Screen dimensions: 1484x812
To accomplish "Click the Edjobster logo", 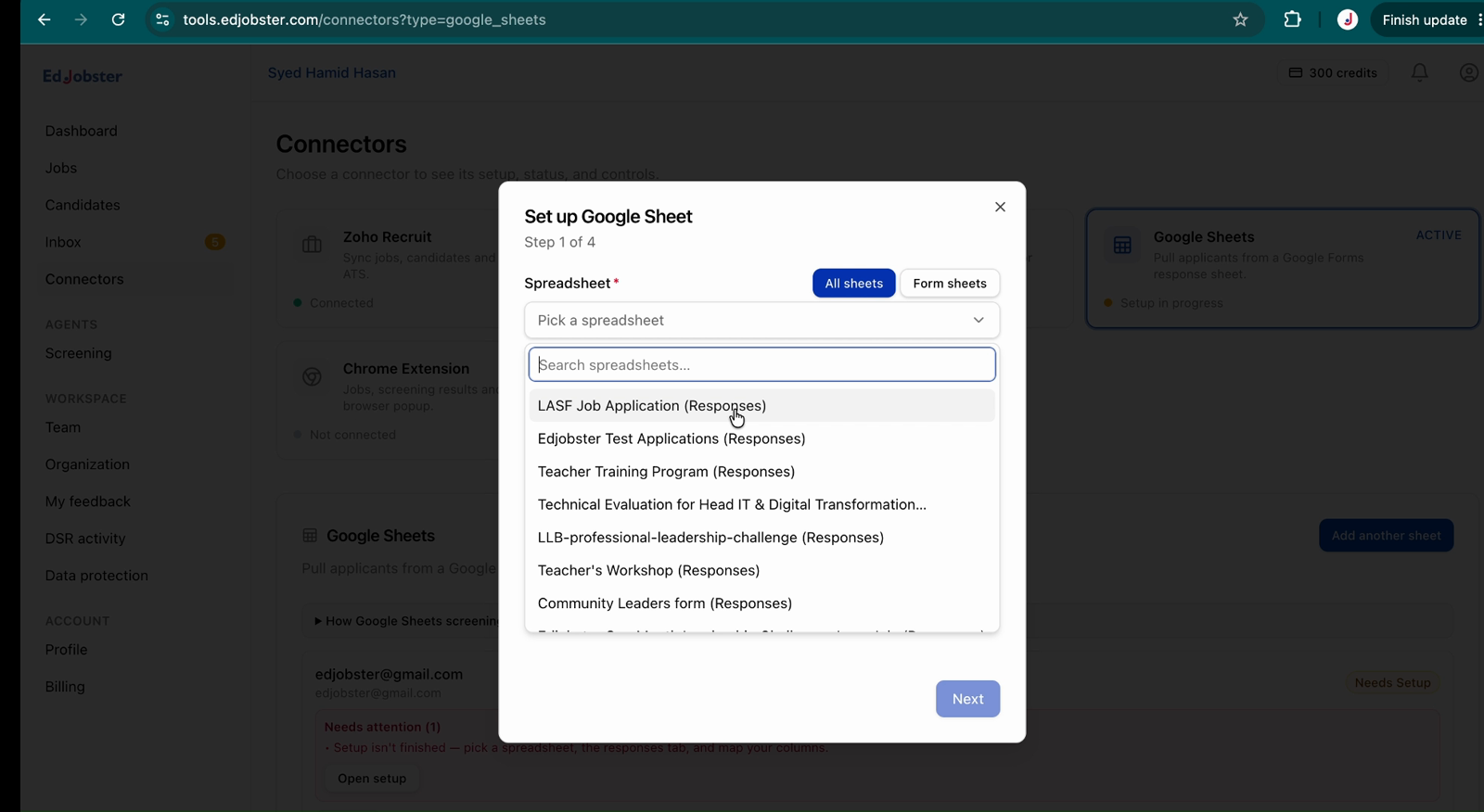I will pyautogui.click(x=83, y=76).
